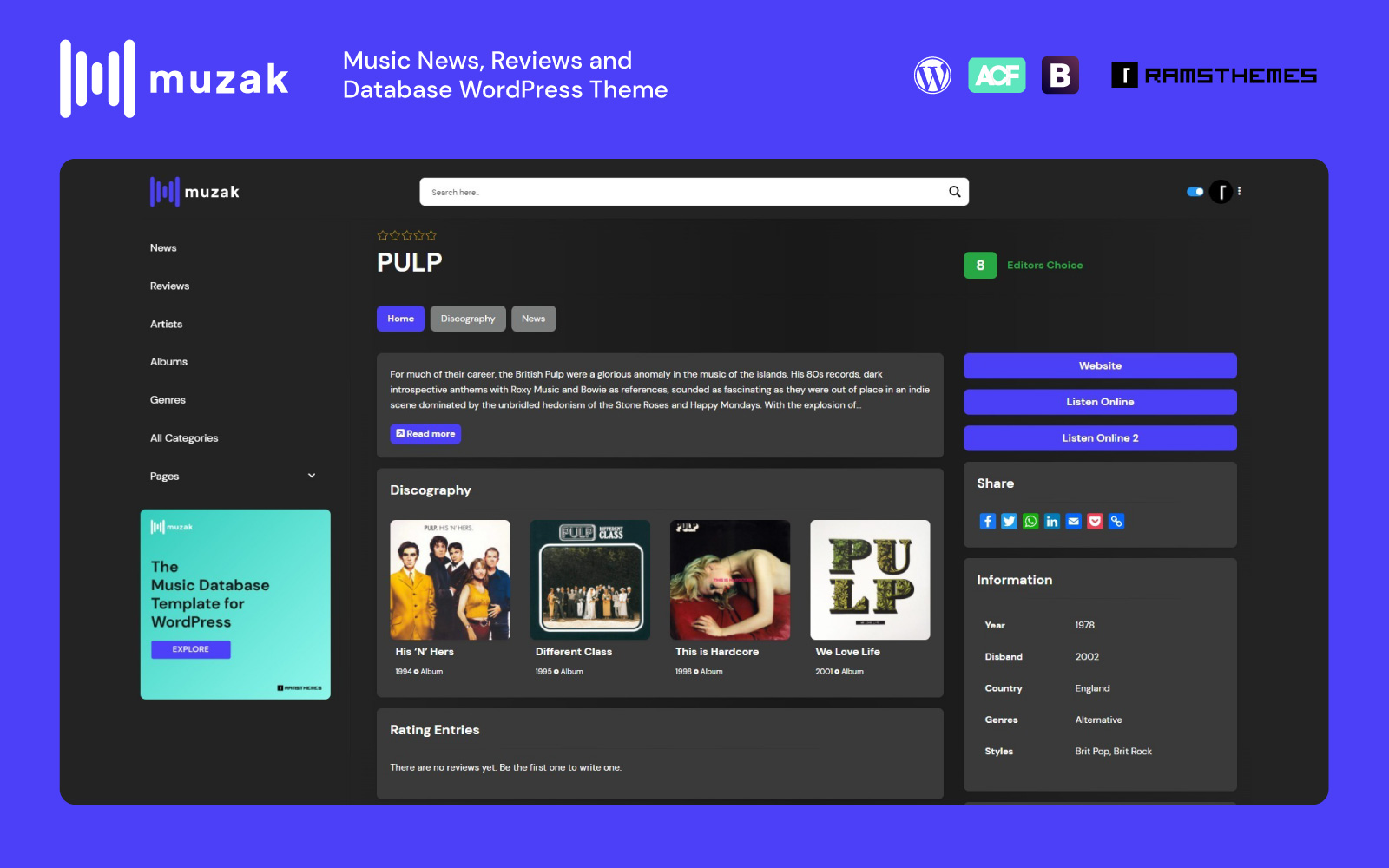Share on Facebook icon

coord(987,521)
